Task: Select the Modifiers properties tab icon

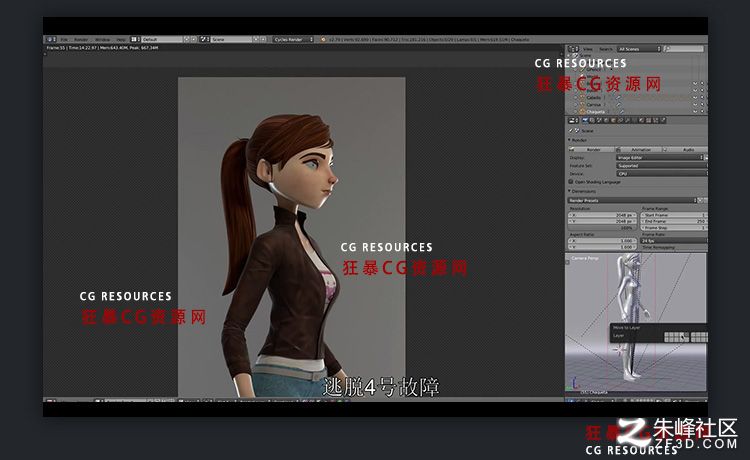Action: coord(627,120)
